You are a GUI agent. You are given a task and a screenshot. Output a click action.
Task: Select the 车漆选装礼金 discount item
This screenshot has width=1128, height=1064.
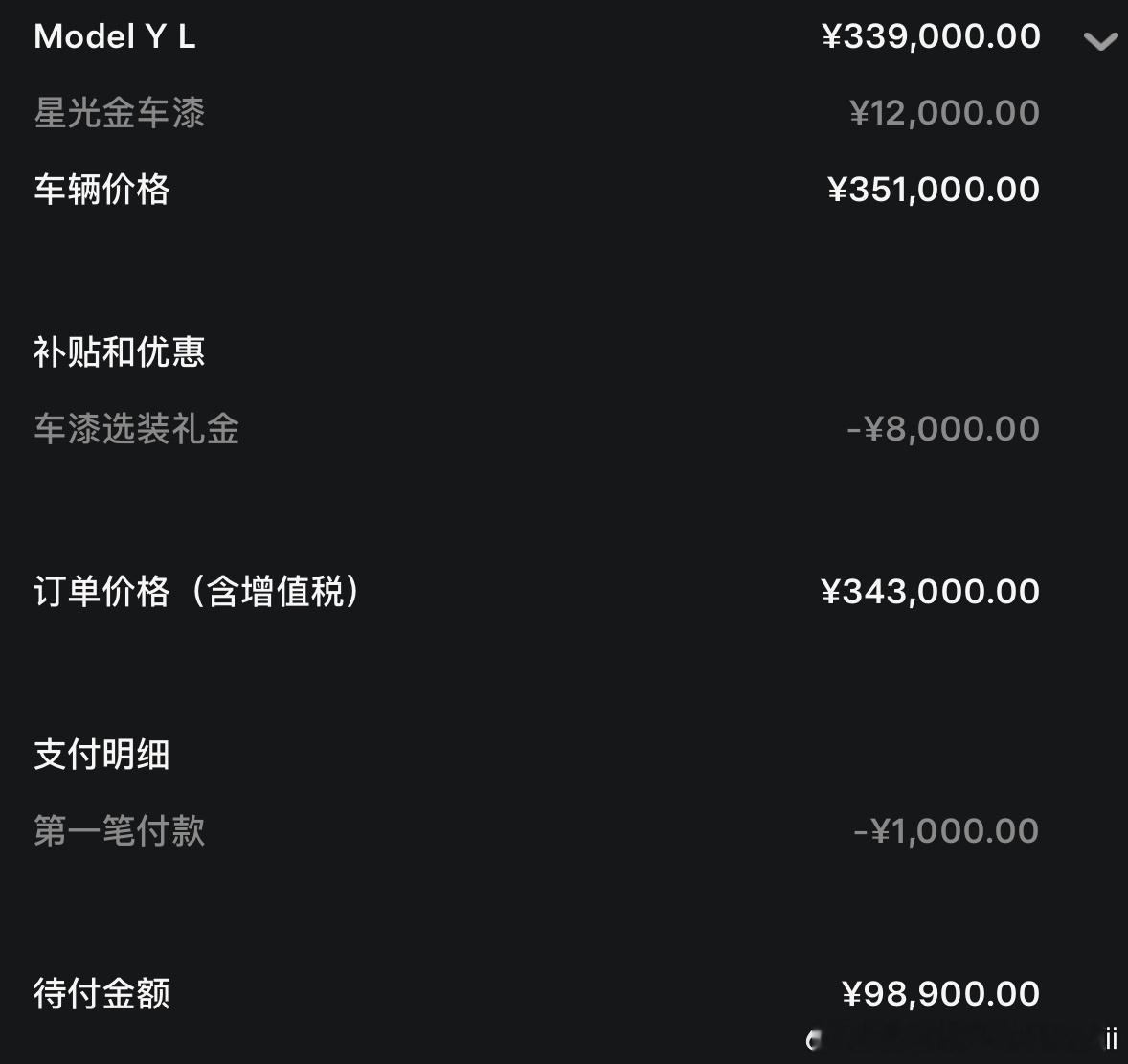[x=137, y=429]
